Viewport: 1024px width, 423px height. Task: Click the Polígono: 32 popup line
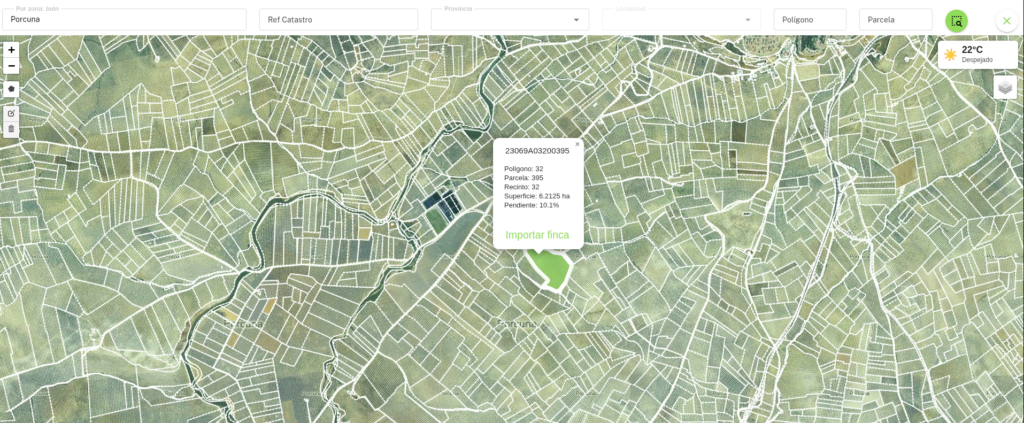(x=524, y=168)
